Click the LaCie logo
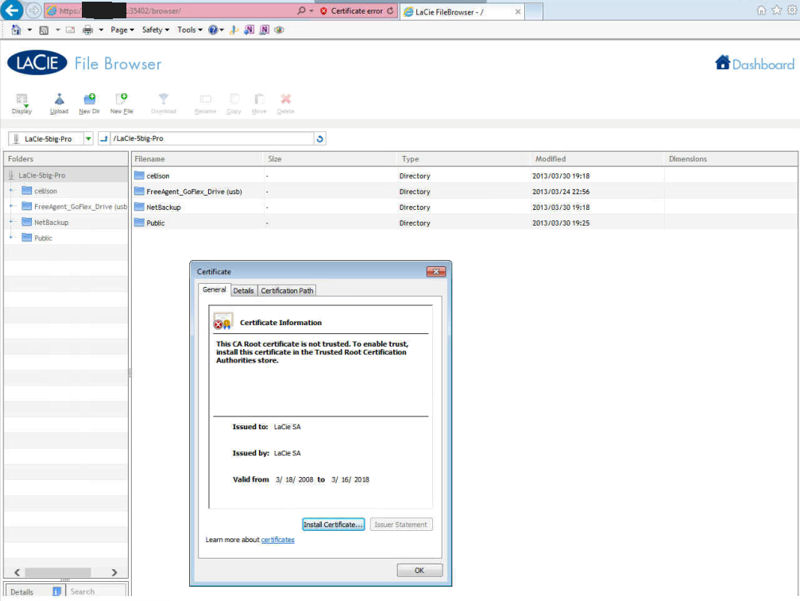800x601 pixels. point(37,63)
